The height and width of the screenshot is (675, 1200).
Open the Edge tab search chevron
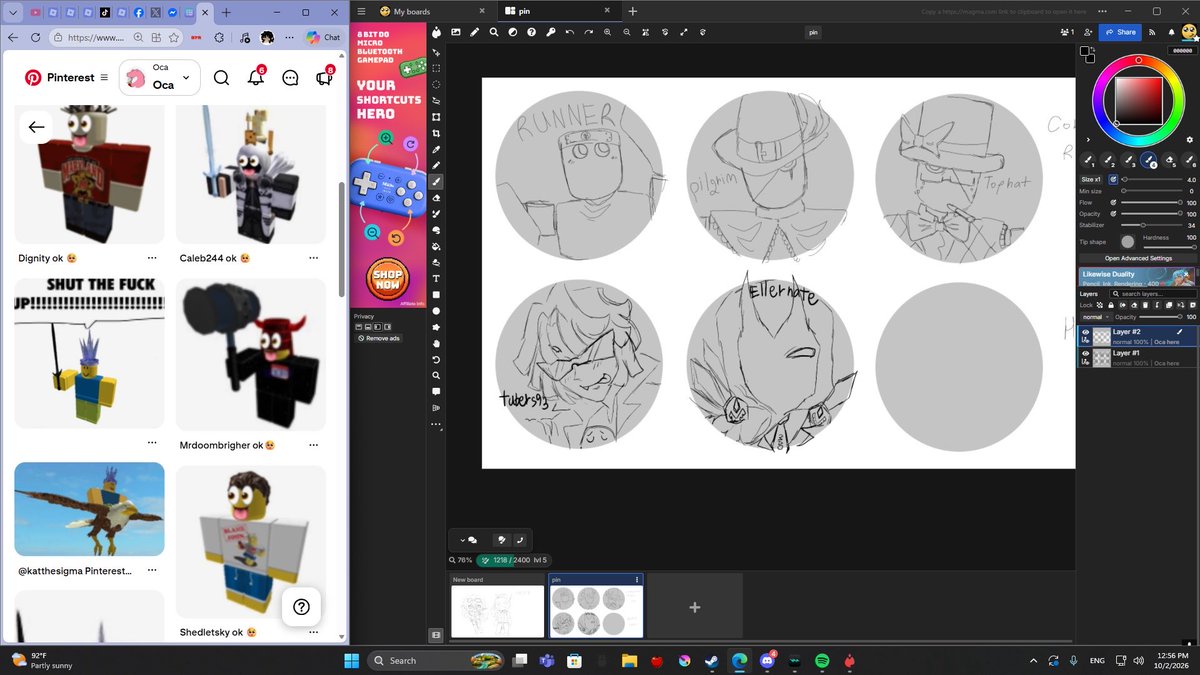[x=13, y=12]
